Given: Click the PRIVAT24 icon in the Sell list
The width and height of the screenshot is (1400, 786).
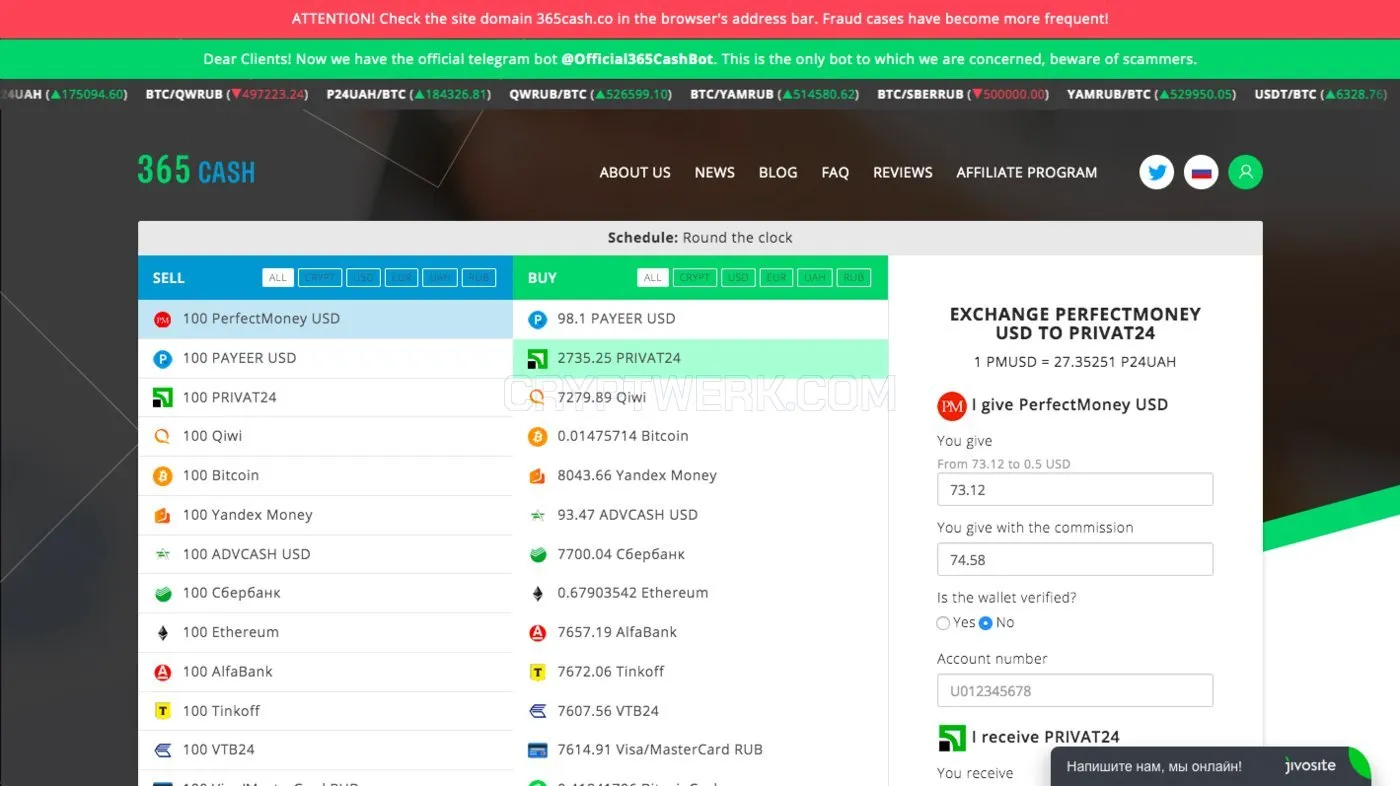Looking at the screenshot, I should click(x=162, y=397).
